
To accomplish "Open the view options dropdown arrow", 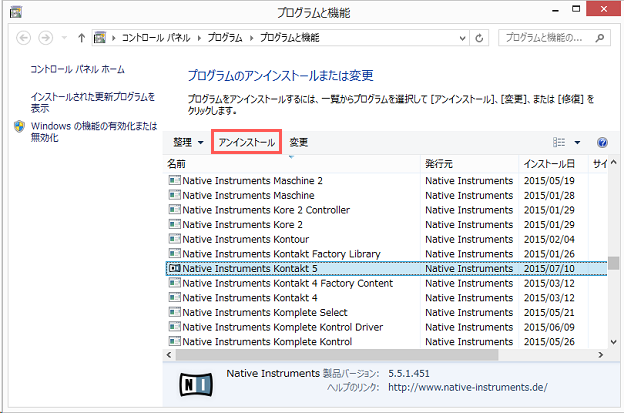I will click(x=577, y=142).
